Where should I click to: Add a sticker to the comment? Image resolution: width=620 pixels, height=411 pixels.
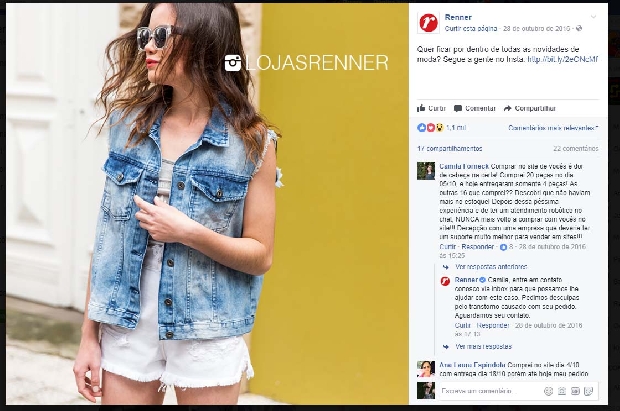588,391
